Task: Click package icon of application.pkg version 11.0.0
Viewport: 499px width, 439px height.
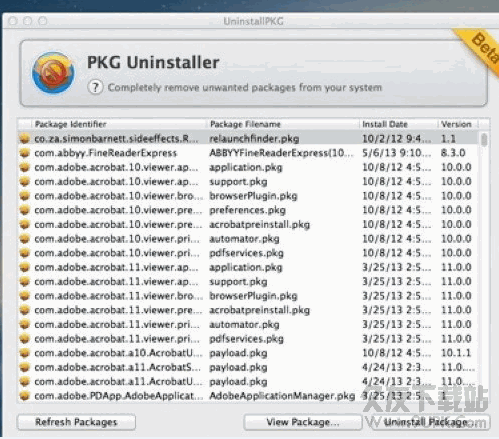Action: [24, 267]
